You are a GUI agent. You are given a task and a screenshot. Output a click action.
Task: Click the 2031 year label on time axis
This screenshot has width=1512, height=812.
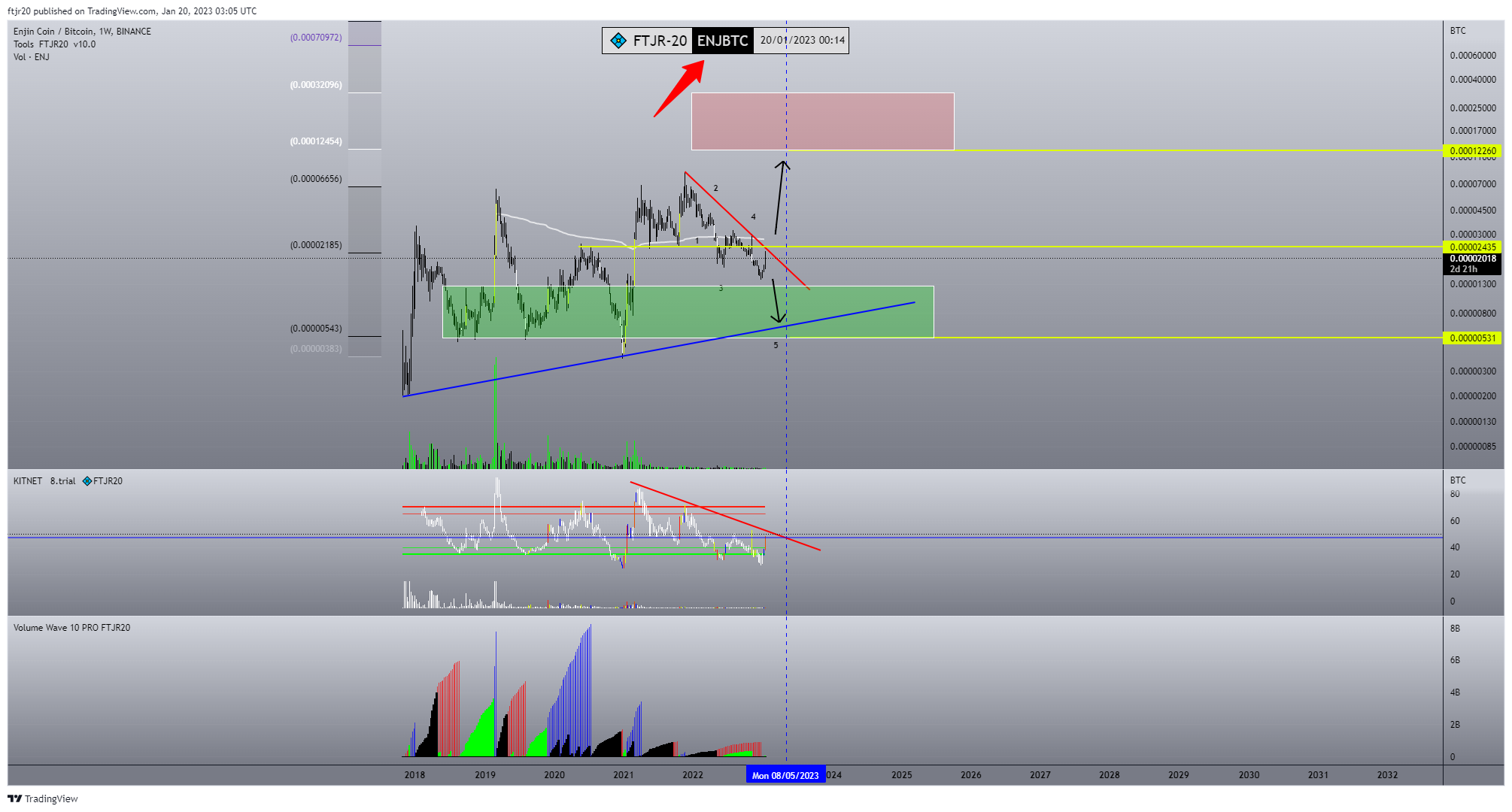click(1318, 775)
